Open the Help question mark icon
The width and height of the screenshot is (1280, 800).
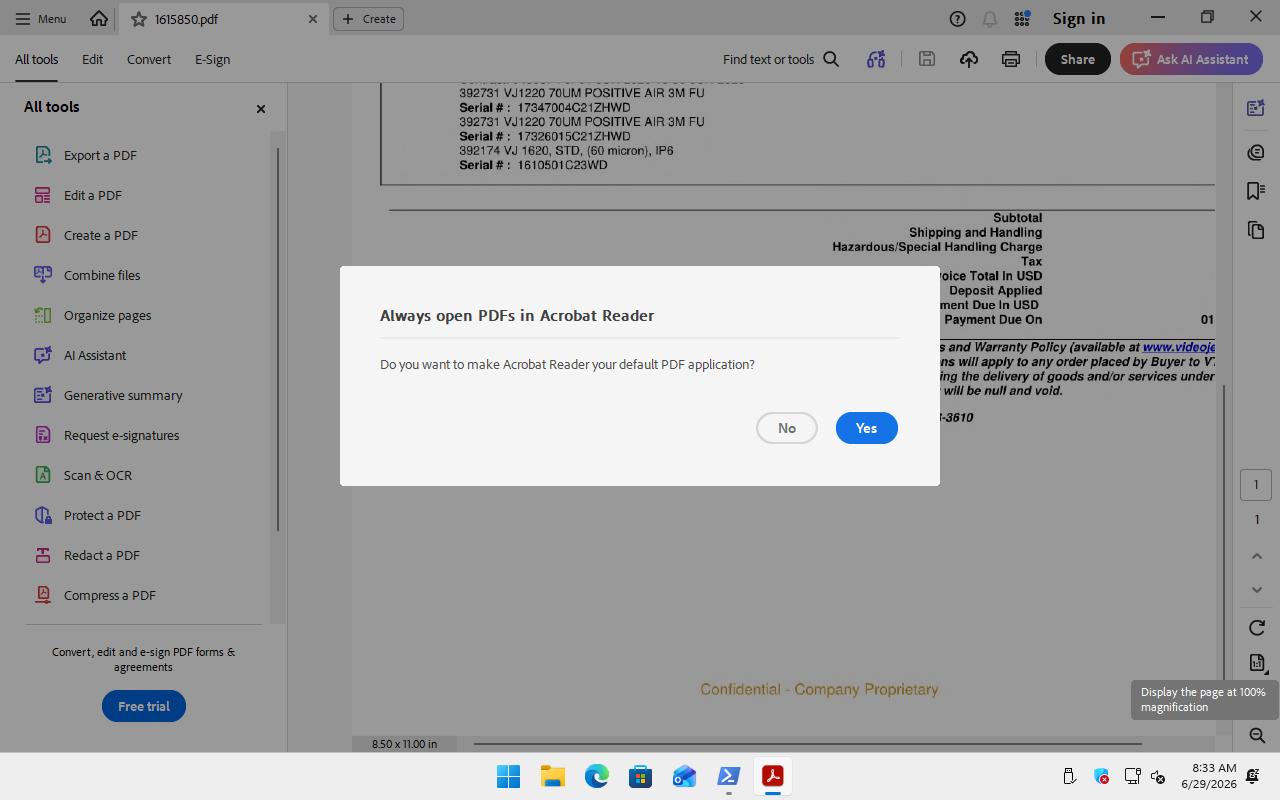(x=957, y=18)
